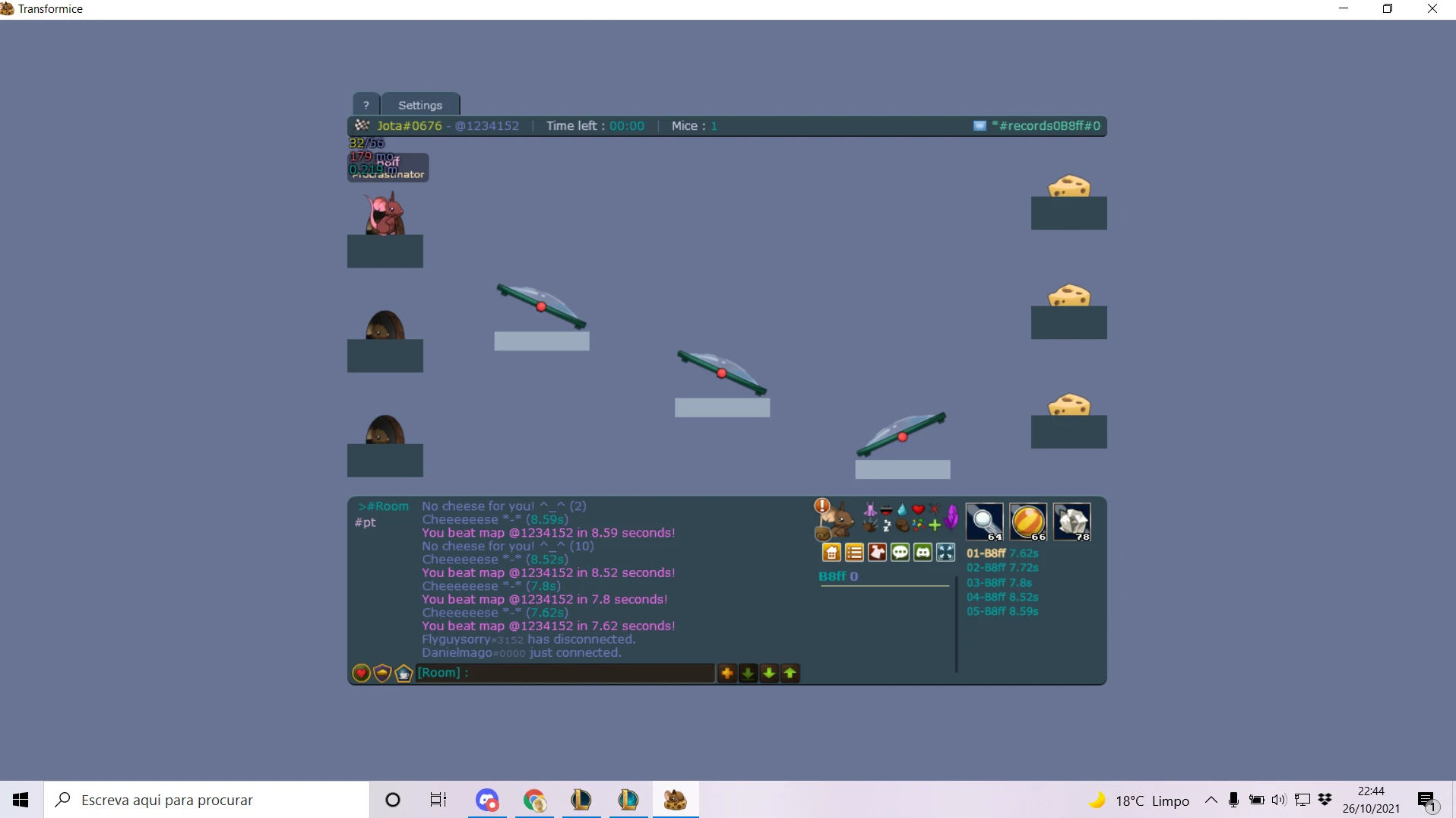Image resolution: width=1456 pixels, height=818 pixels.
Task: Switch to the #pt chat channel
Action: tap(366, 522)
